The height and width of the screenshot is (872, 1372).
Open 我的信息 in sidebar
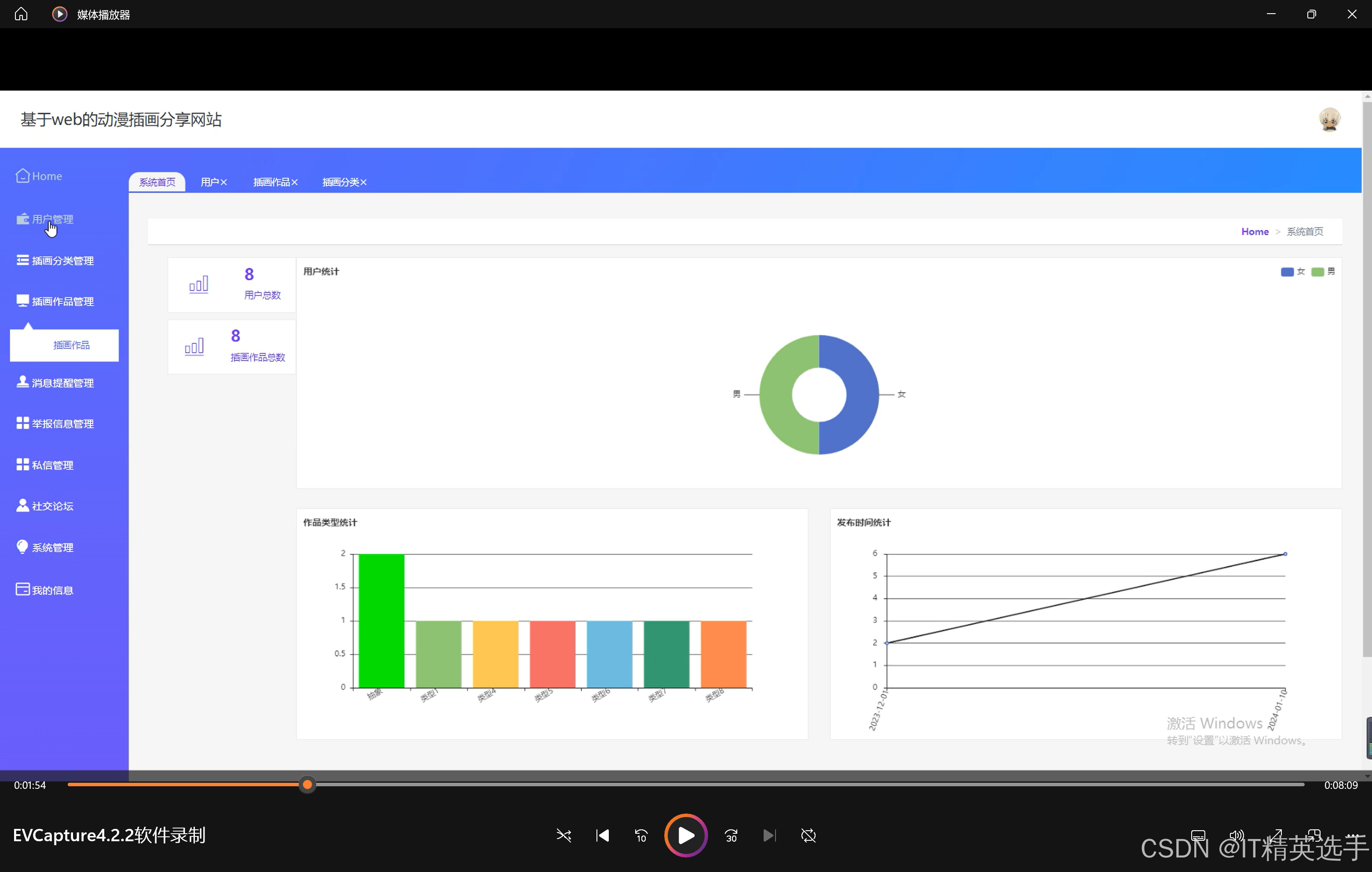click(x=45, y=590)
